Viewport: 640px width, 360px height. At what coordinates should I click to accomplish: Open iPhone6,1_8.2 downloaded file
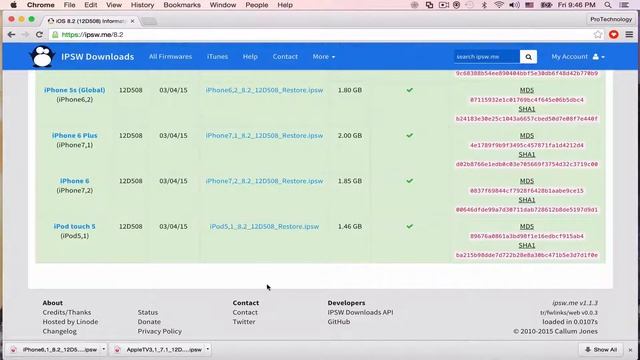click(x=55, y=350)
